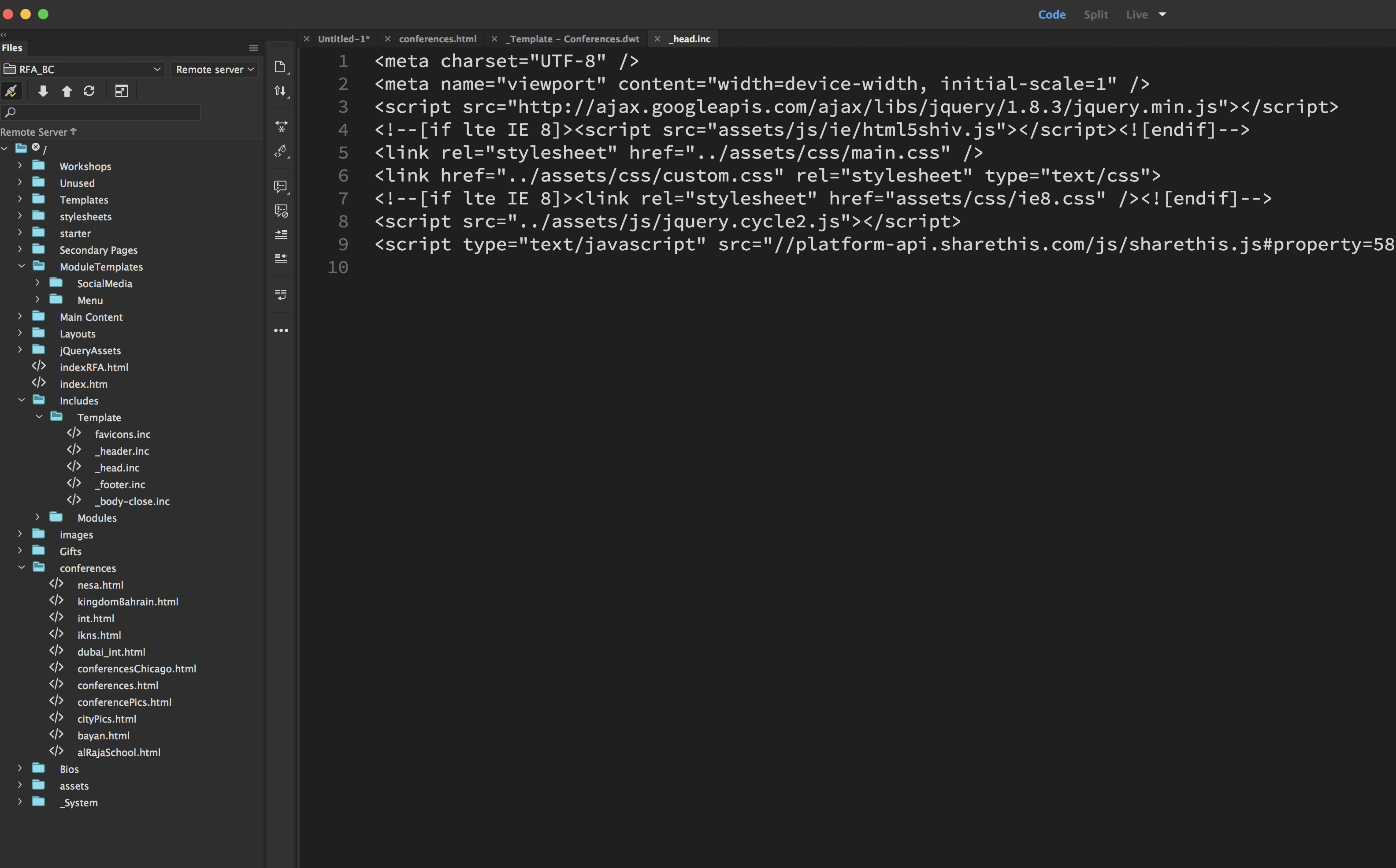Expand the Templates folder

(20, 199)
